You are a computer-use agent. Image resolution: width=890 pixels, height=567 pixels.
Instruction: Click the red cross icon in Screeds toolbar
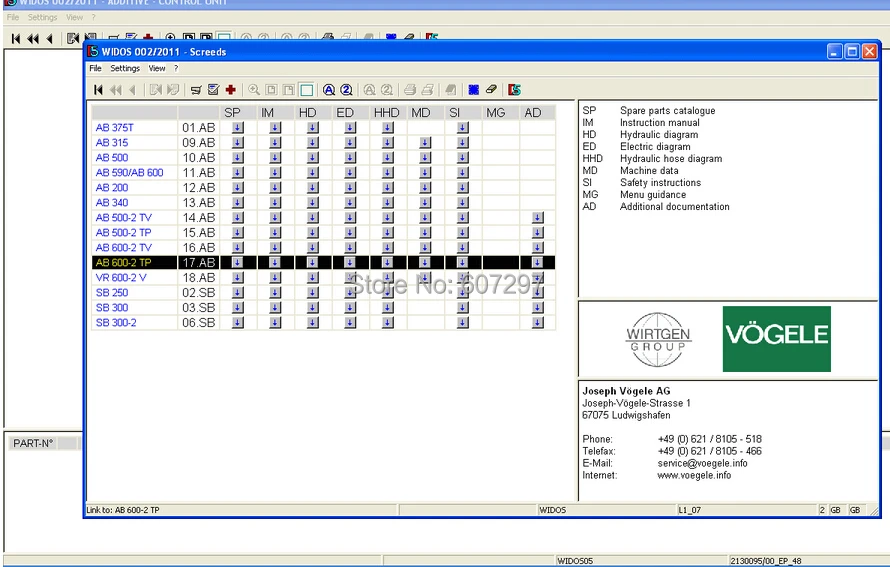pyautogui.click(x=231, y=90)
